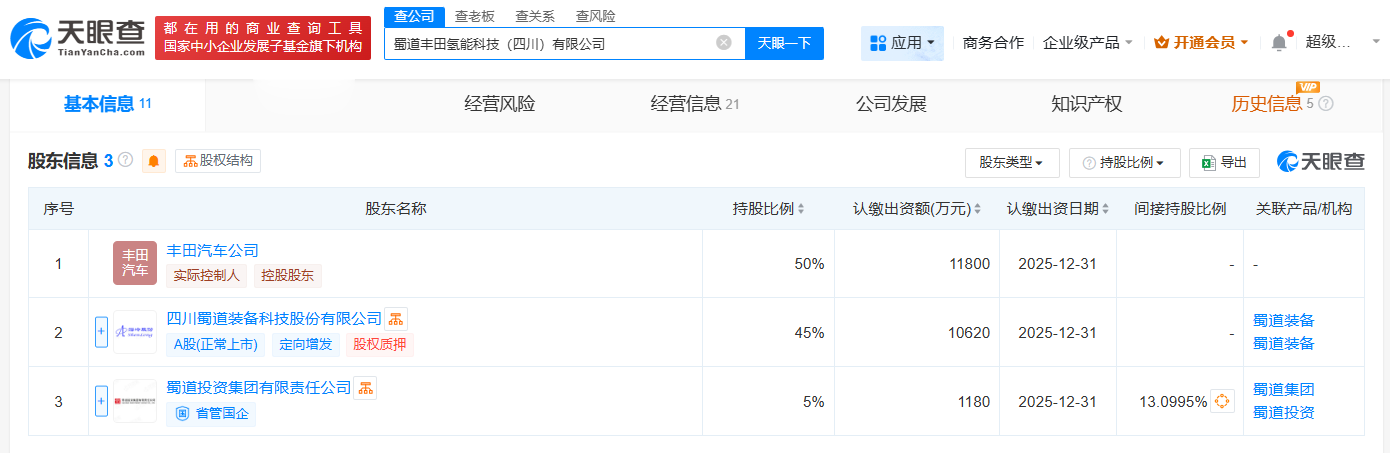1390x453 pixels.
Task: Expand row 3 with the plus button
Action: [101, 401]
